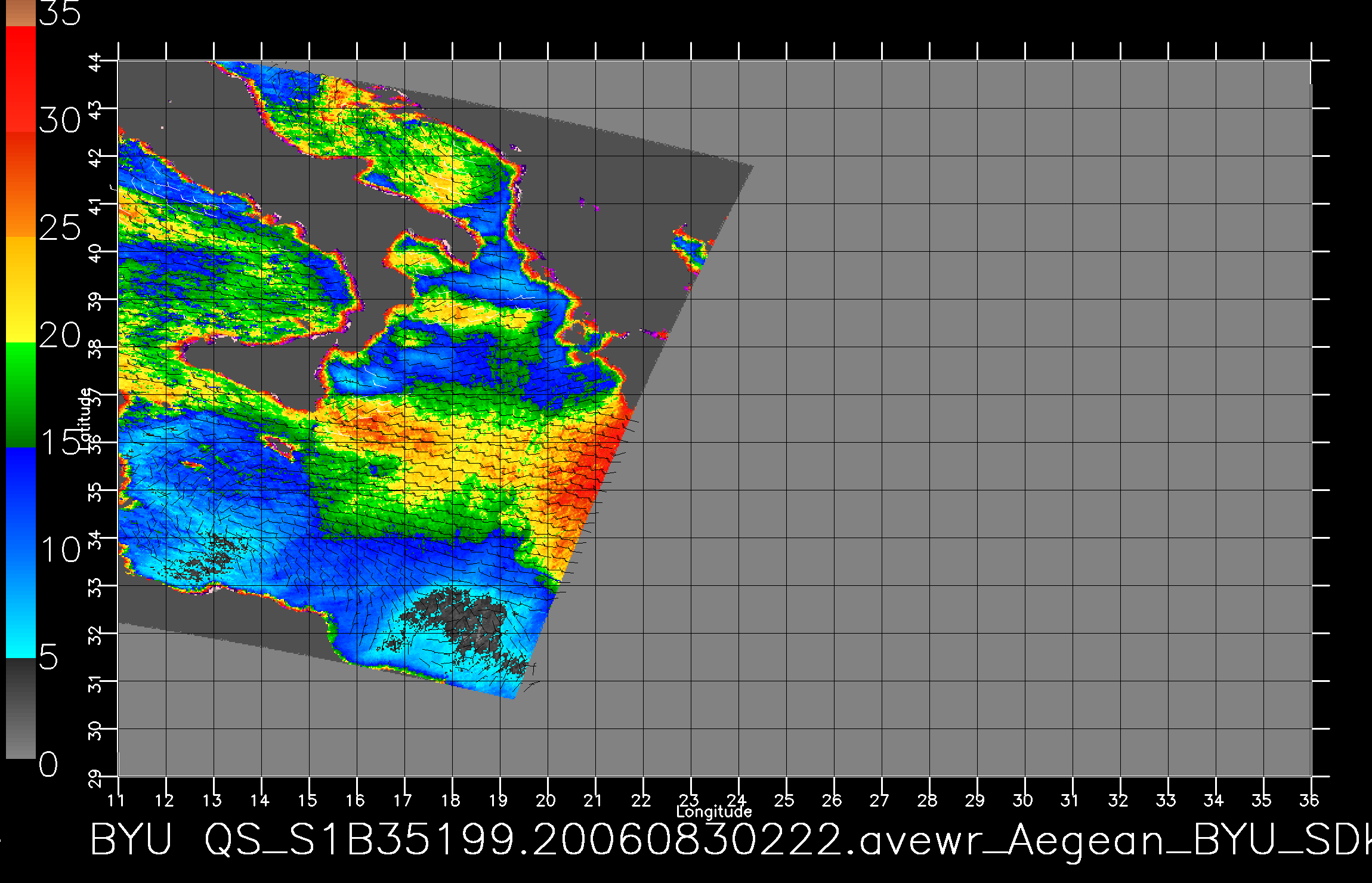Screen dimensions: 1372x883
Task: Click latitude tick label 39
Action: click(95, 300)
